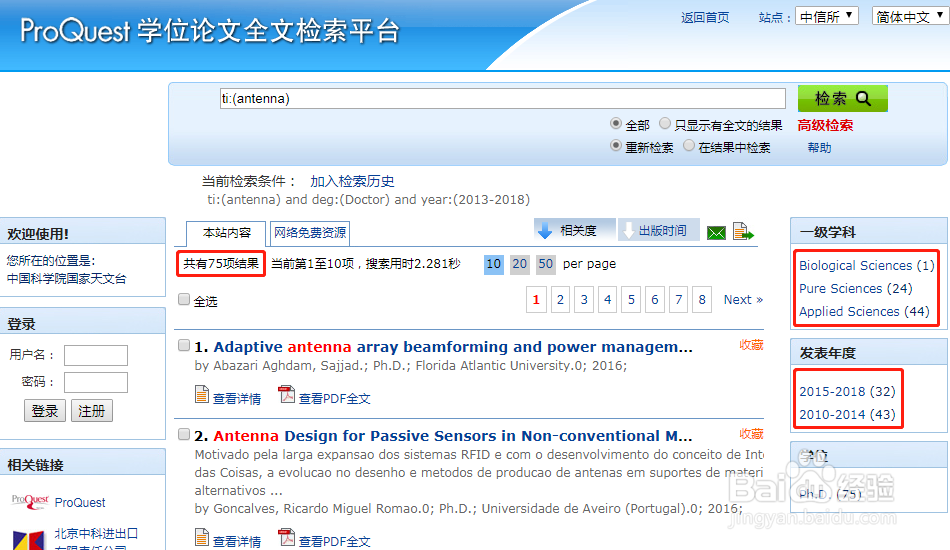The width and height of the screenshot is (950, 550).
Task: Click 加入检索历史 link
Action: tap(352, 181)
